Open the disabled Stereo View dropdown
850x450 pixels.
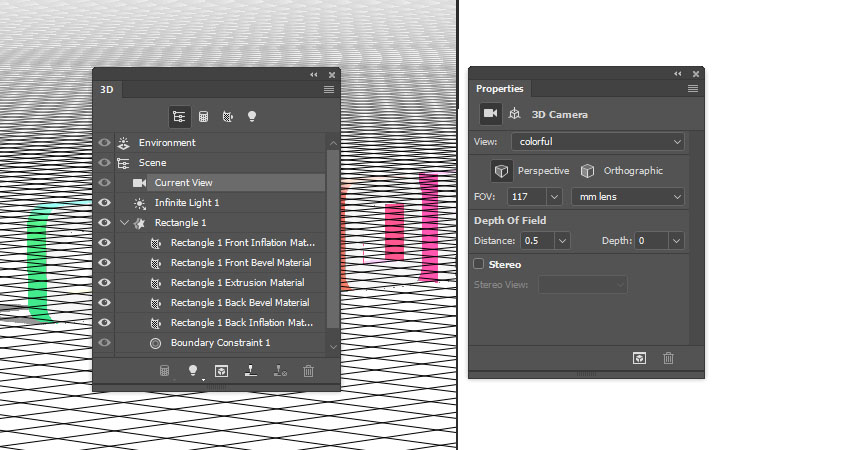click(583, 285)
